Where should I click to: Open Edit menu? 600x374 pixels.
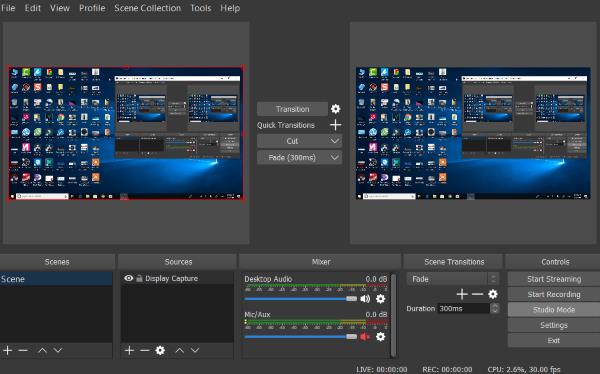point(33,8)
